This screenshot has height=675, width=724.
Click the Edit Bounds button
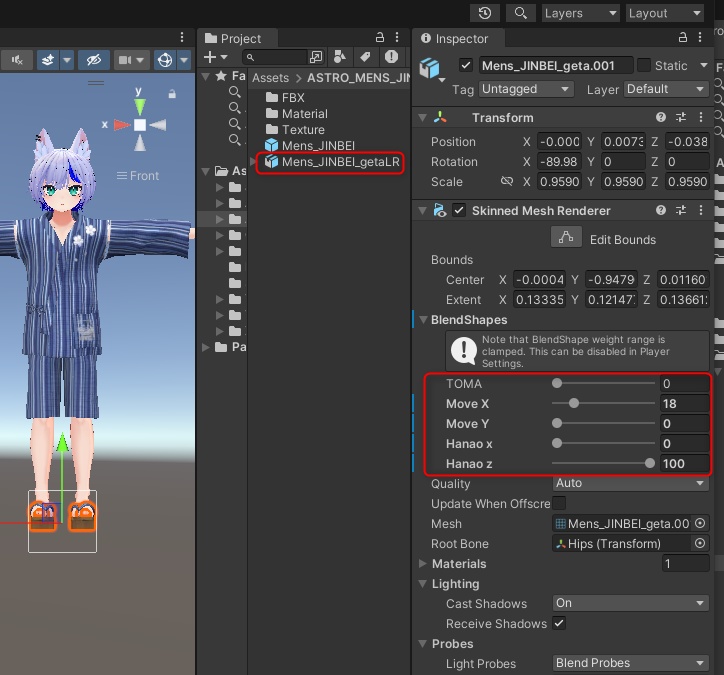pos(567,238)
